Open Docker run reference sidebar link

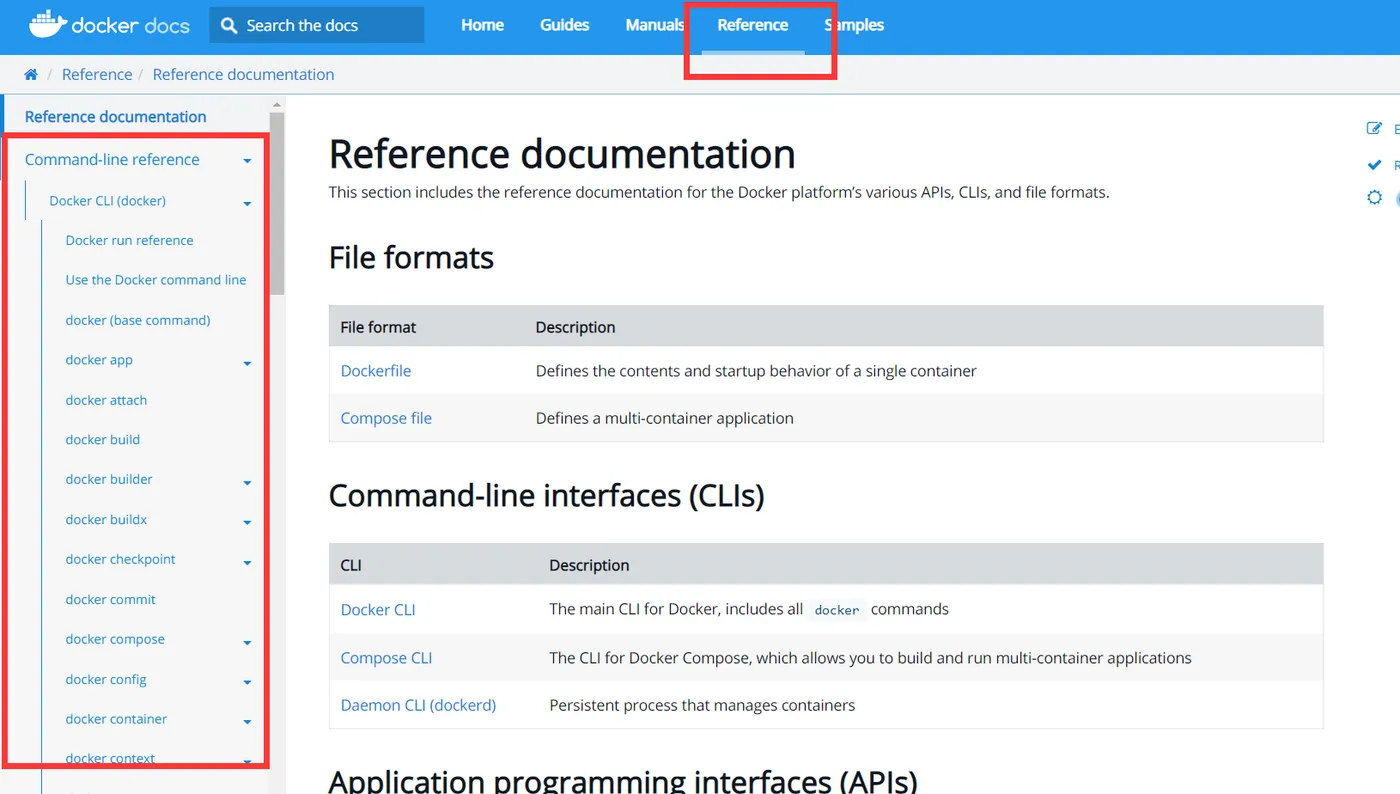coord(129,241)
